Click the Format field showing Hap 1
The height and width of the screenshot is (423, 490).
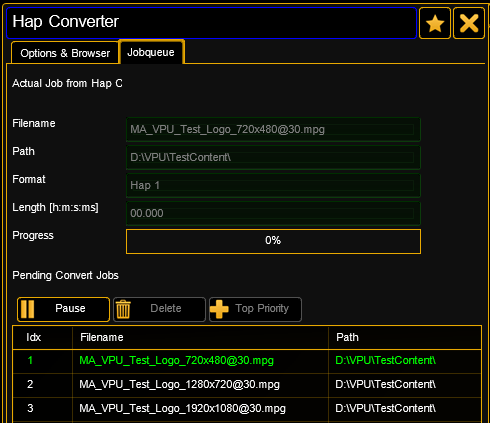(x=273, y=185)
